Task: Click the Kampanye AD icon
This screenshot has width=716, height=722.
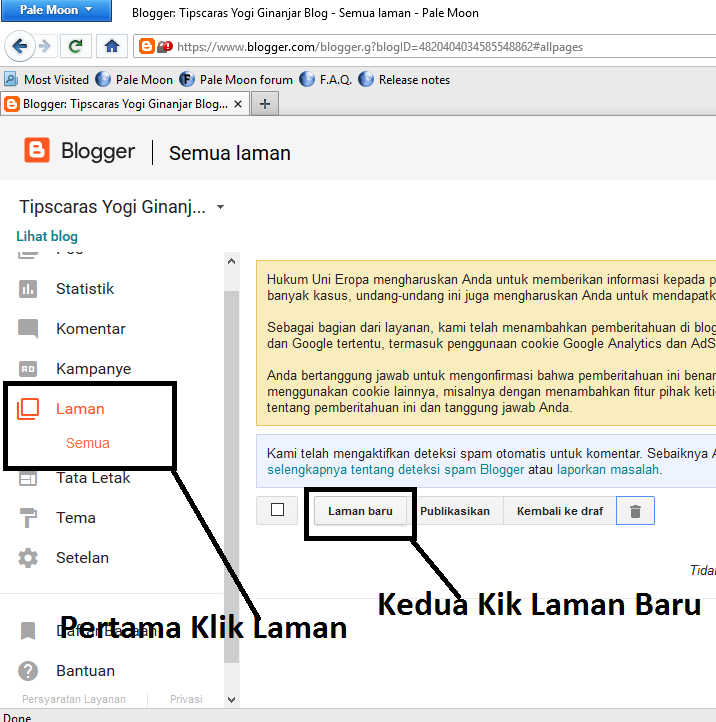Action: (28, 369)
